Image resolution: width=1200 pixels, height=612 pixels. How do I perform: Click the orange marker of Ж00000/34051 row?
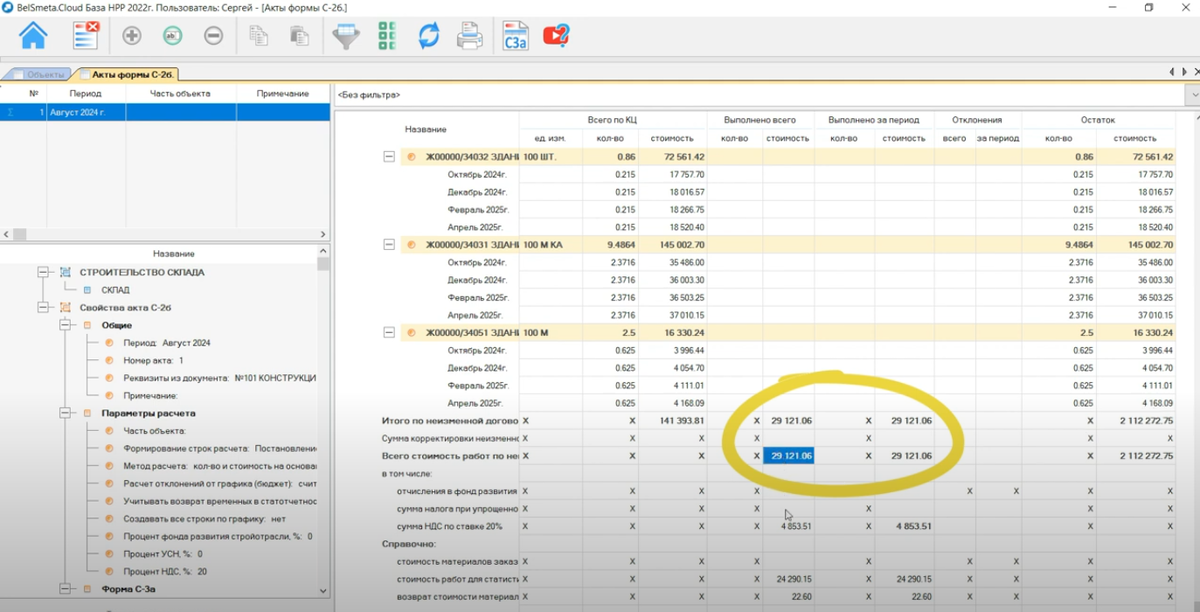tap(411, 332)
